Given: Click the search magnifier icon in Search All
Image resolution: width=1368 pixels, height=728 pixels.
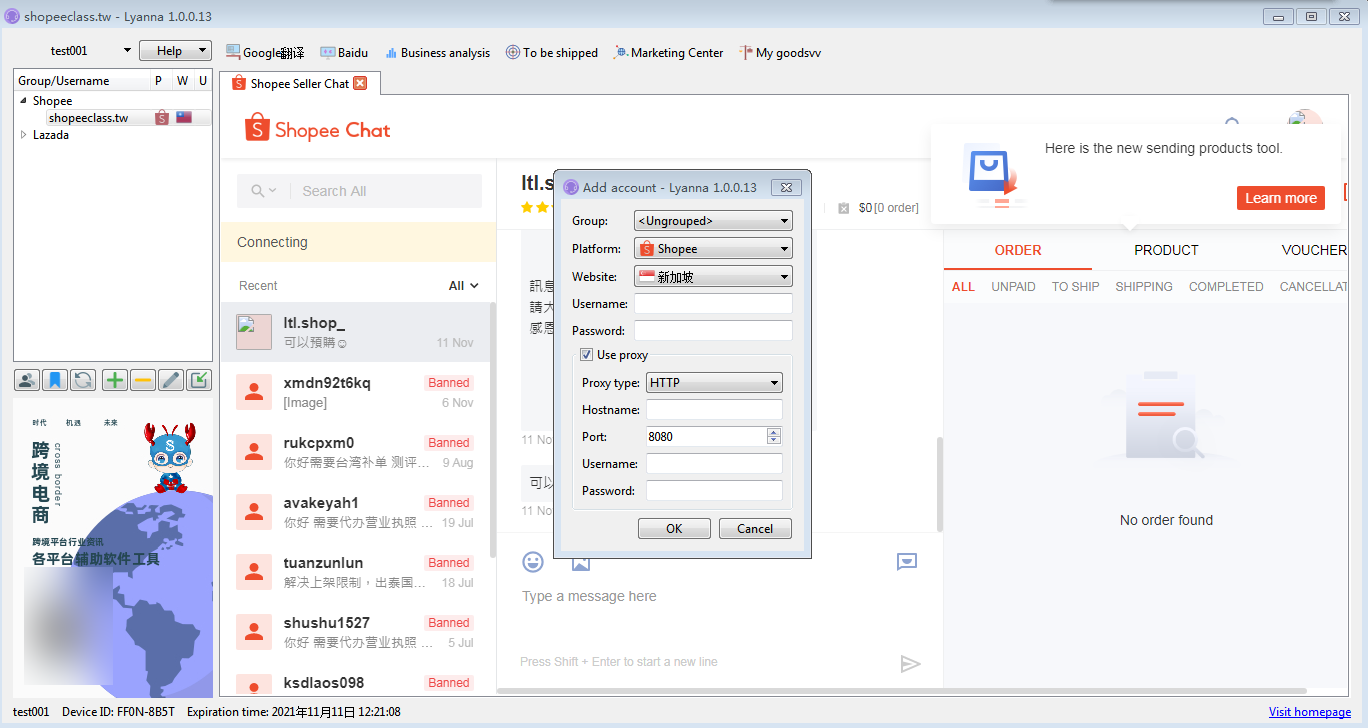Looking at the screenshot, I should click(x=258, y=191).
